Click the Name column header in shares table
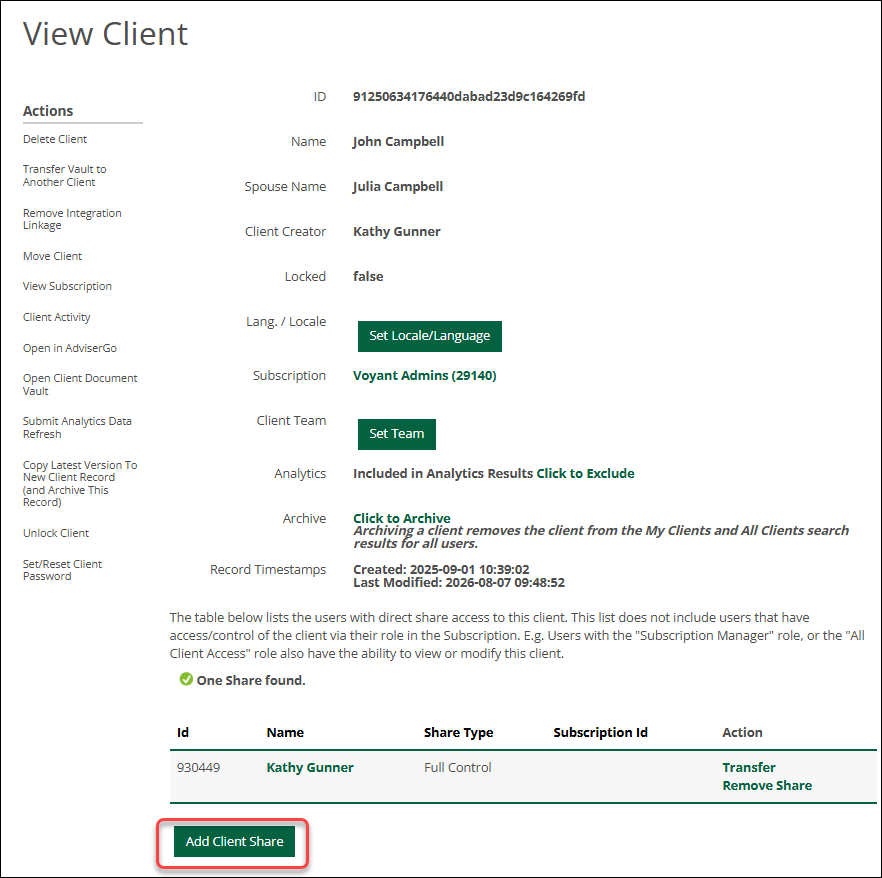The height and width of the screenshot is (878, 882). tap(285, 732)
